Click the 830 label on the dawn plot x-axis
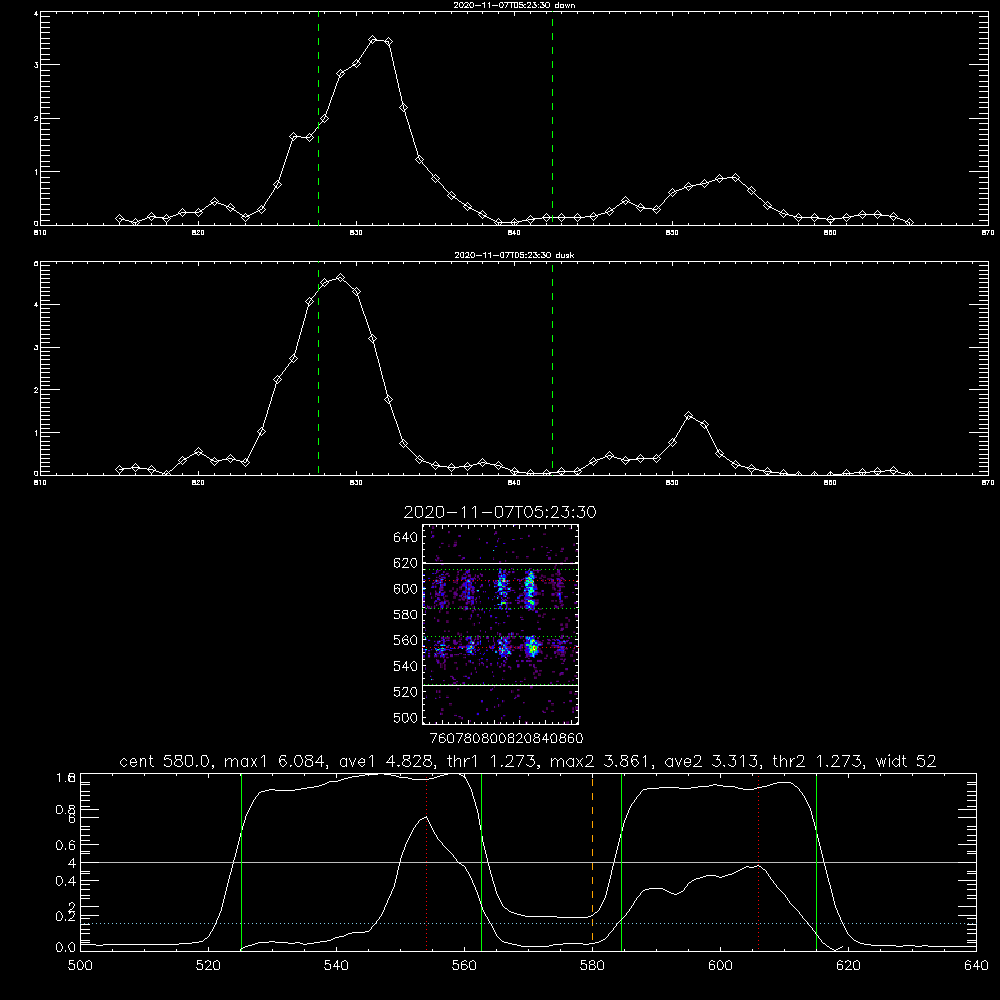1000x1000 pixels. [356, 233]
